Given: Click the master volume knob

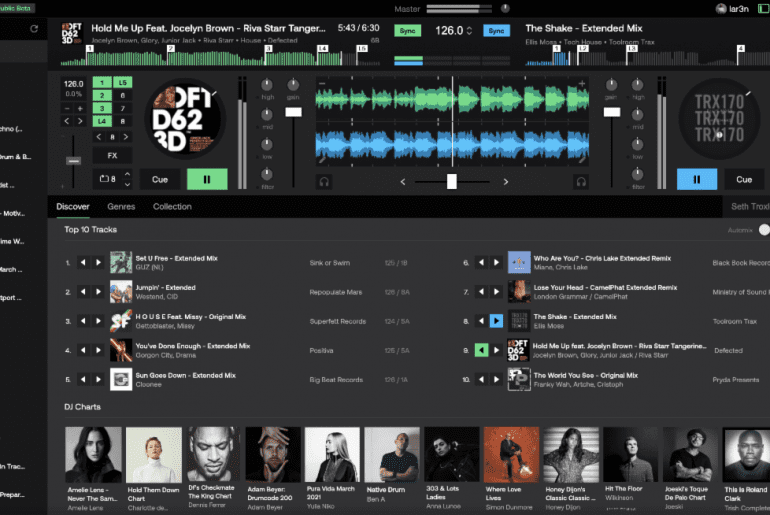Looking at the screenshot, I should pyautogui.click(x=505, y=8).
